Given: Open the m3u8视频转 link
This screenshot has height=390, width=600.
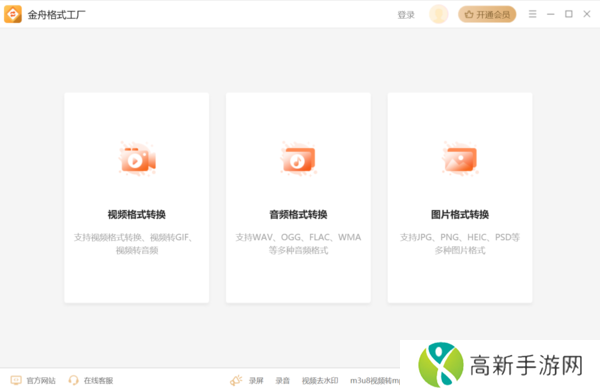Looking at the screenshot, I should point(375,380).
